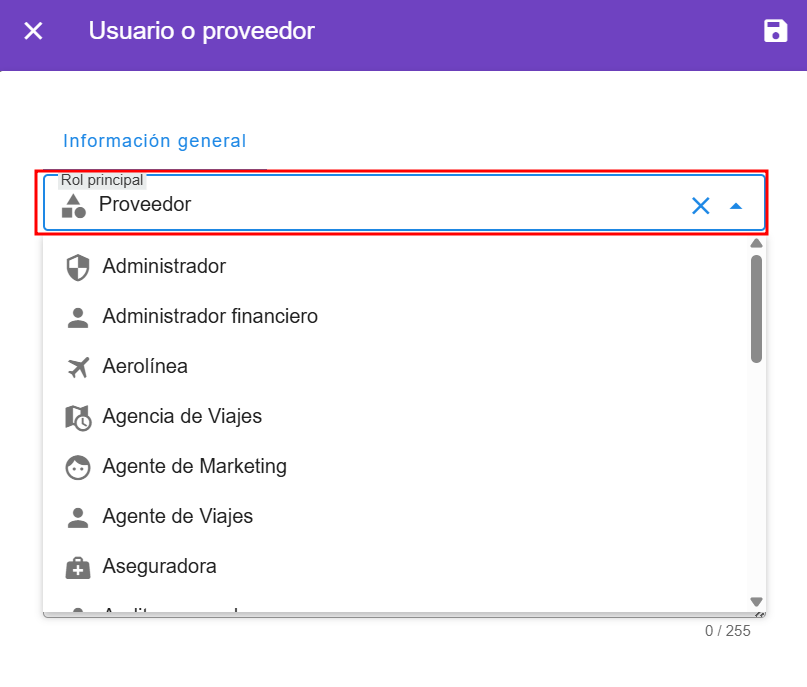This screenshot has height=687, width=807.
Task: Click the Agente de Marketing face icon
Action: 77,467
